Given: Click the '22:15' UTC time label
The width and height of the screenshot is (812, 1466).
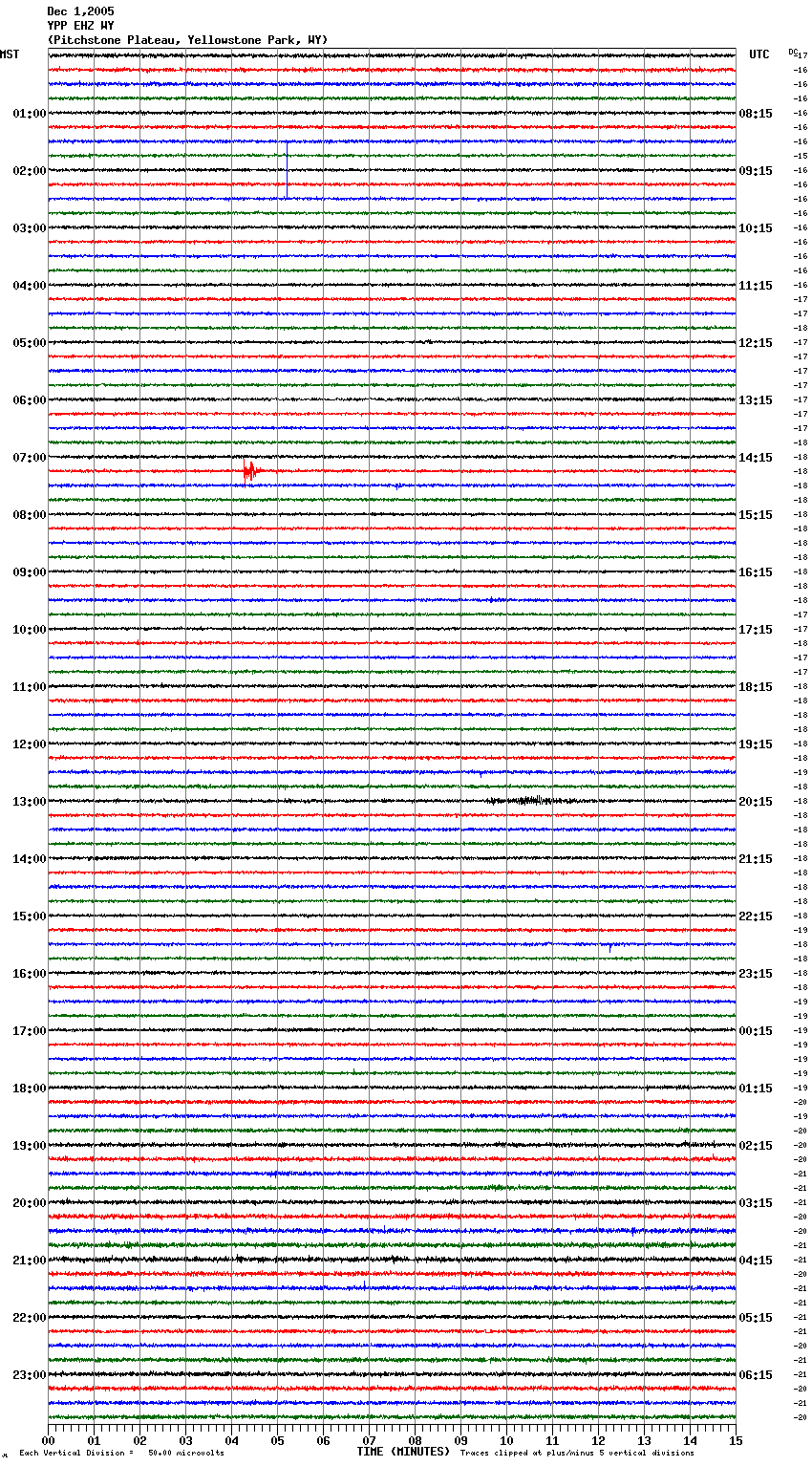Looking at the screenshot, I should point(756,916).
